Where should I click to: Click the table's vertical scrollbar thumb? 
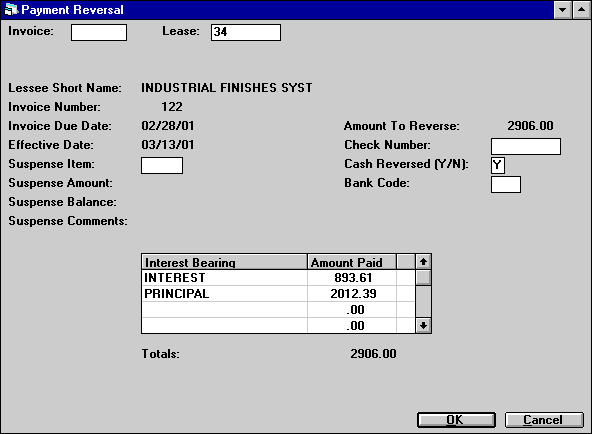tap(423, 277)
